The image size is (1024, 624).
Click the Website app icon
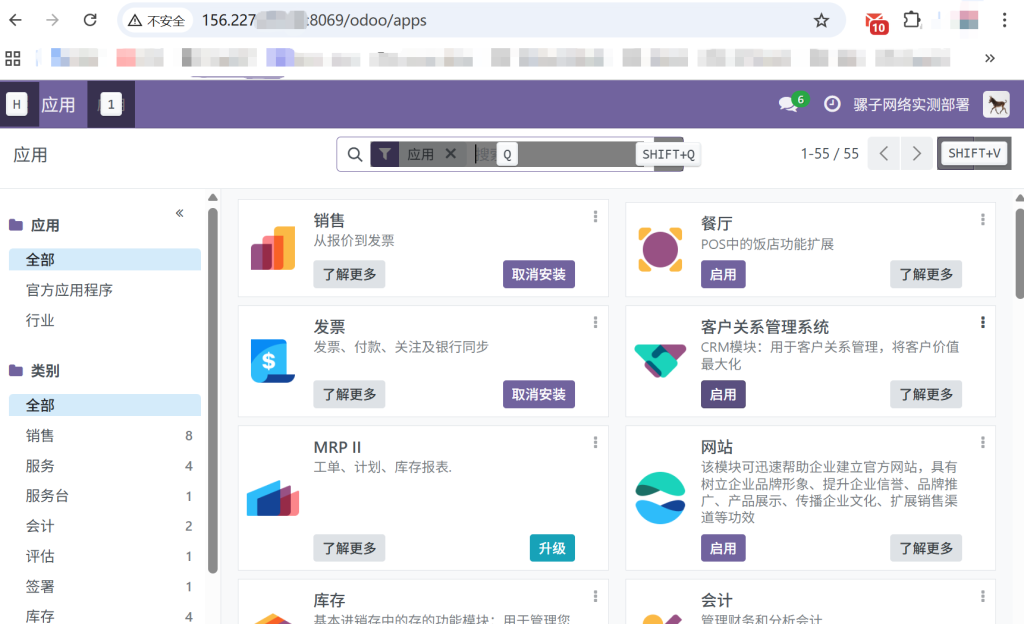pyautogui.click(x=660, y=498)
